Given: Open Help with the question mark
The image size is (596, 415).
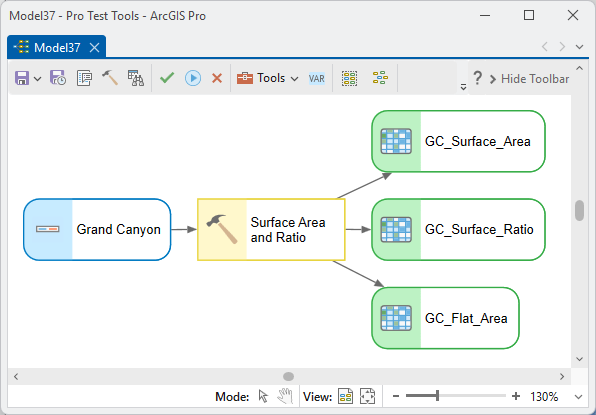Looking at the screenshot, I should point(477,78).
